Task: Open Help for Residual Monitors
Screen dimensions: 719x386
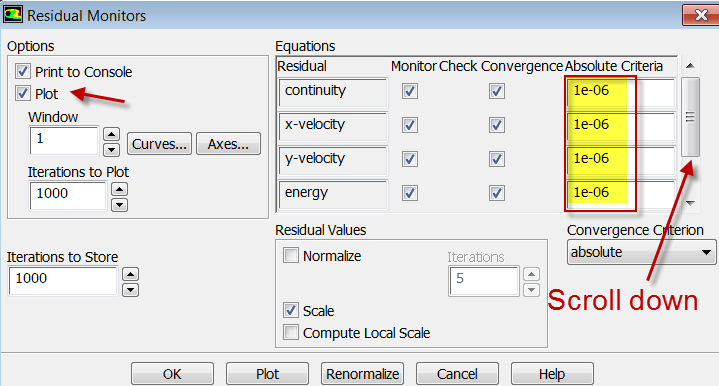Action: (x=552, y=374)
